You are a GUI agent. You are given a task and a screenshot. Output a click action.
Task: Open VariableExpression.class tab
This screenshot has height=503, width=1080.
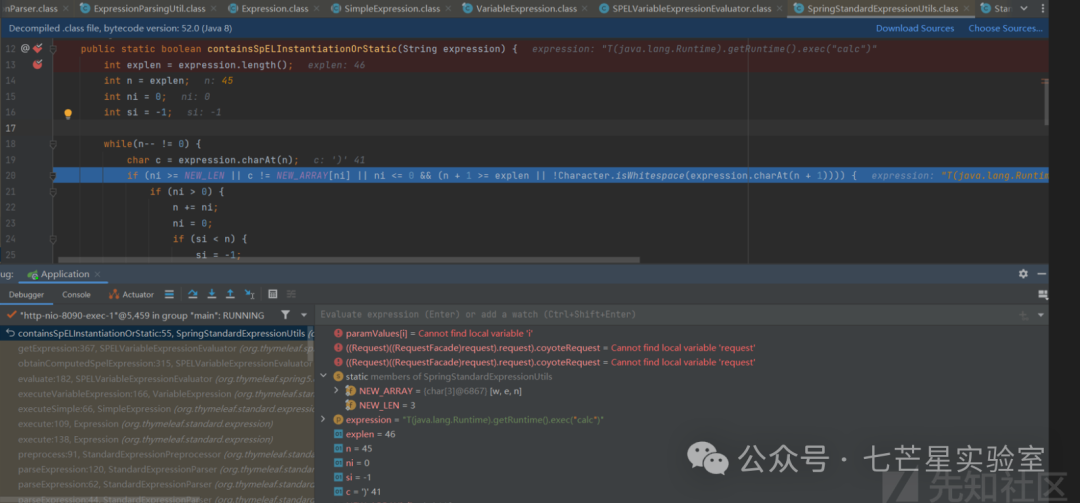point(527,8)
